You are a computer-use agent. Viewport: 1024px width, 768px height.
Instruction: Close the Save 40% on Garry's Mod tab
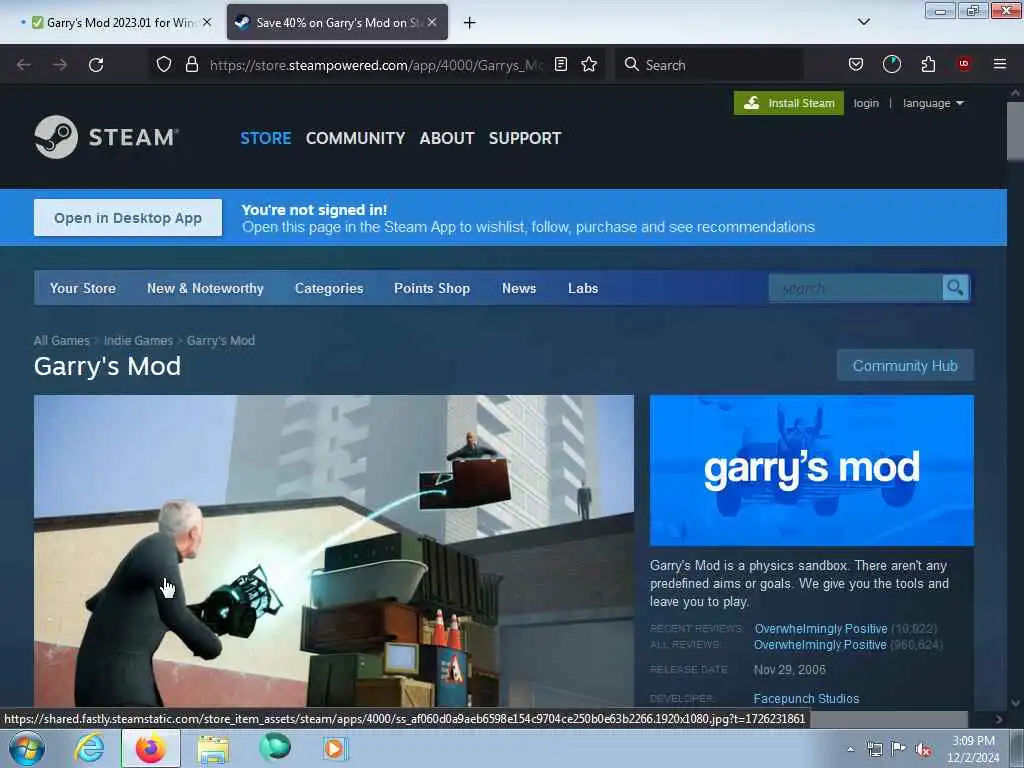coord(432,22)
